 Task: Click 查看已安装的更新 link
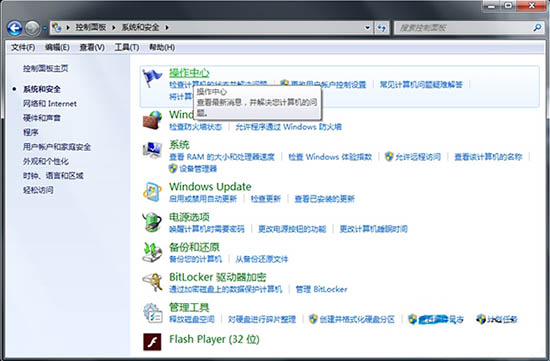[x=324, y=199]
